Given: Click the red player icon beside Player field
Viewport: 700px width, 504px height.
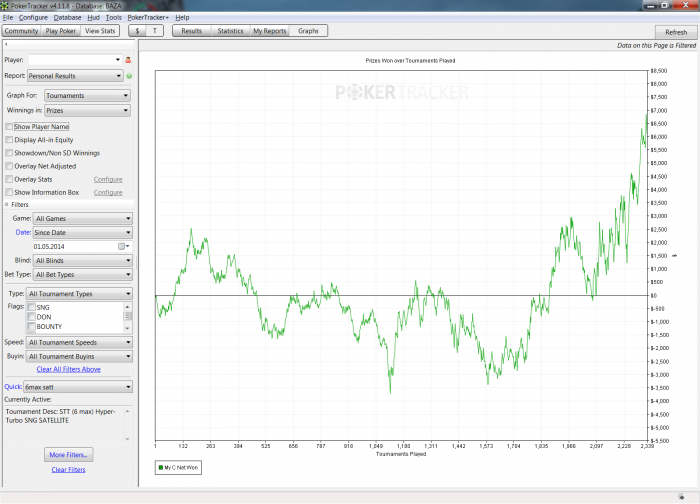Looking at the screenshot, I should point(129,60).
